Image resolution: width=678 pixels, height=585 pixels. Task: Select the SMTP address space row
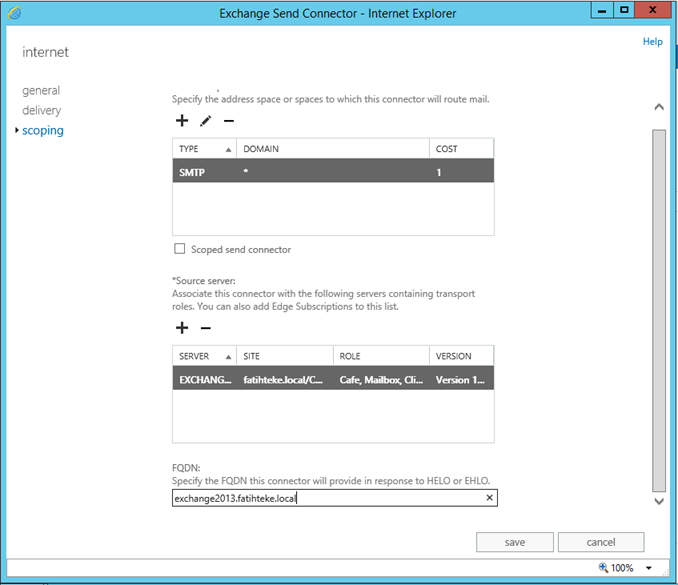(333, 170)
